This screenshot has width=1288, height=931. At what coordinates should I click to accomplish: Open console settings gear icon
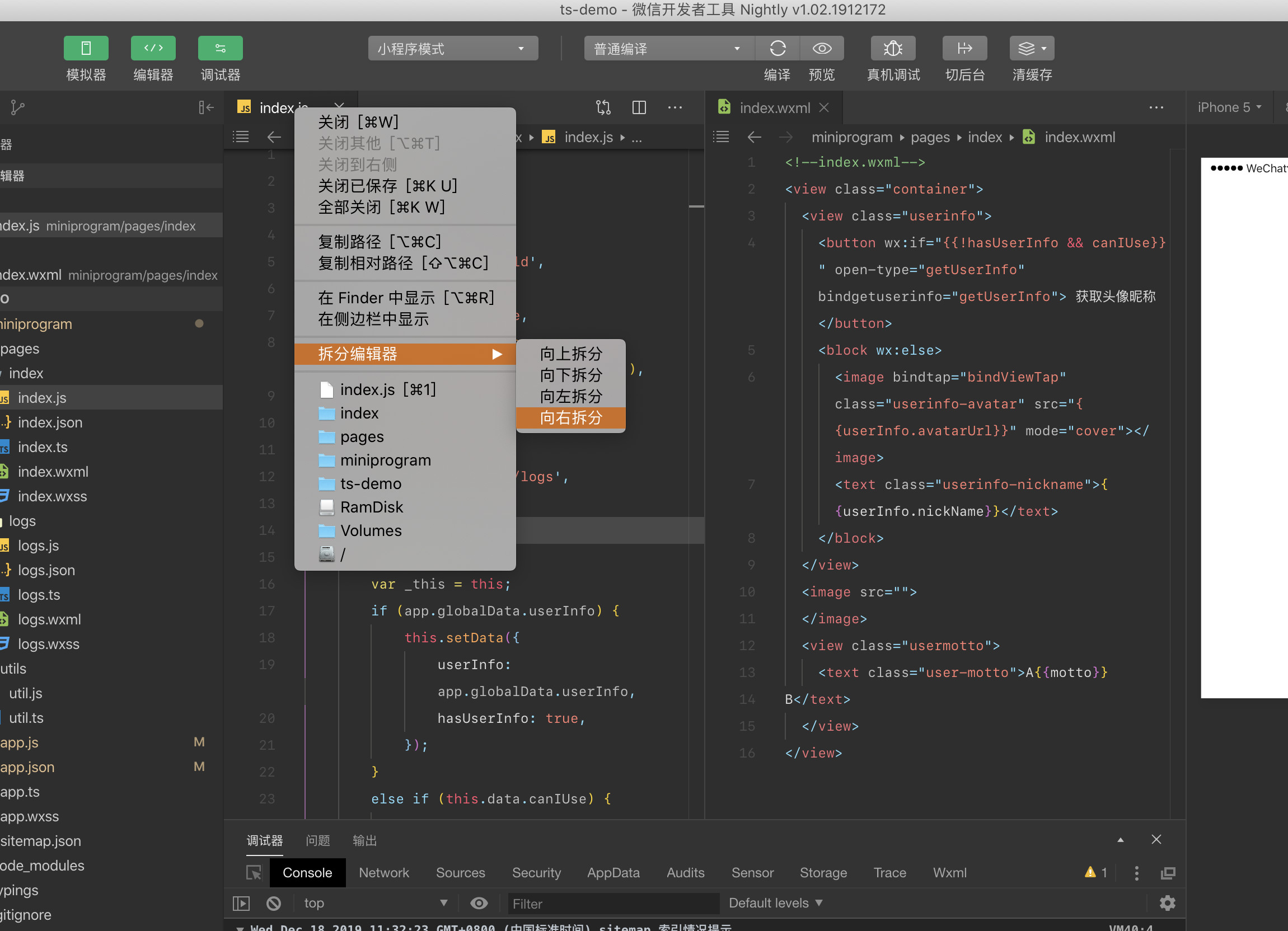click(1167, 903)
